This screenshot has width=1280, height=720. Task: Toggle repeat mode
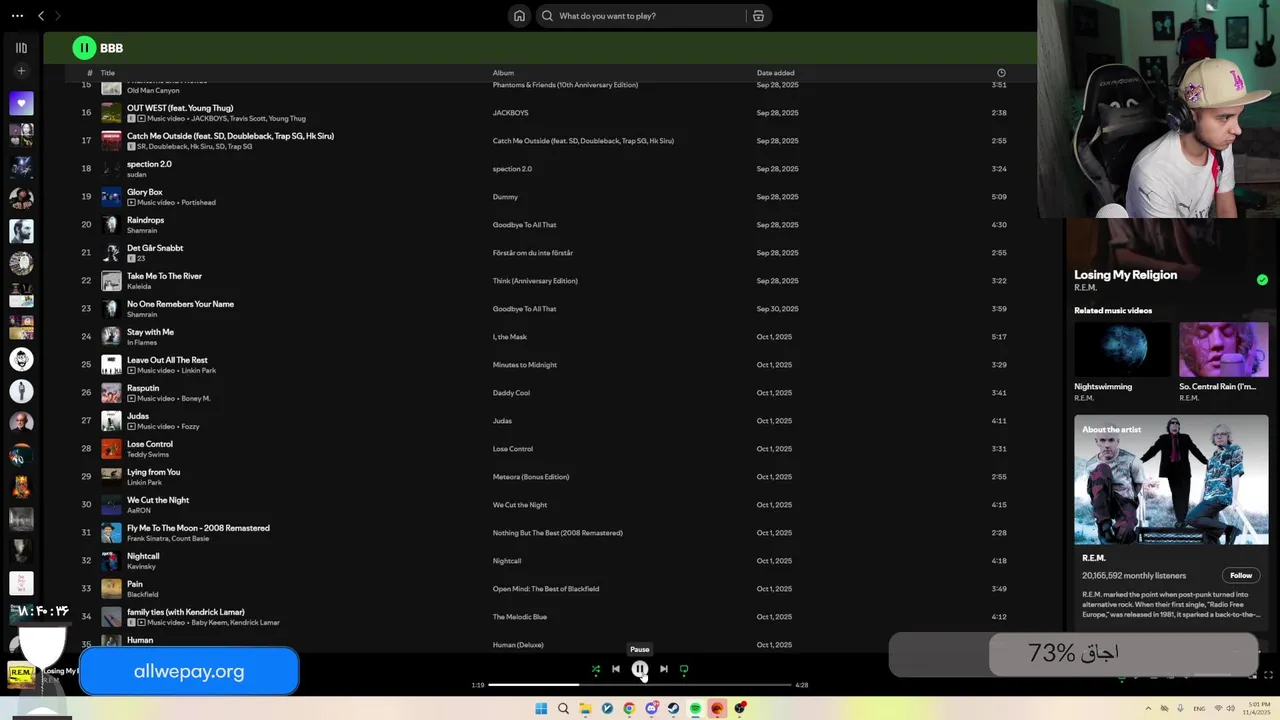tap(684, 669)
